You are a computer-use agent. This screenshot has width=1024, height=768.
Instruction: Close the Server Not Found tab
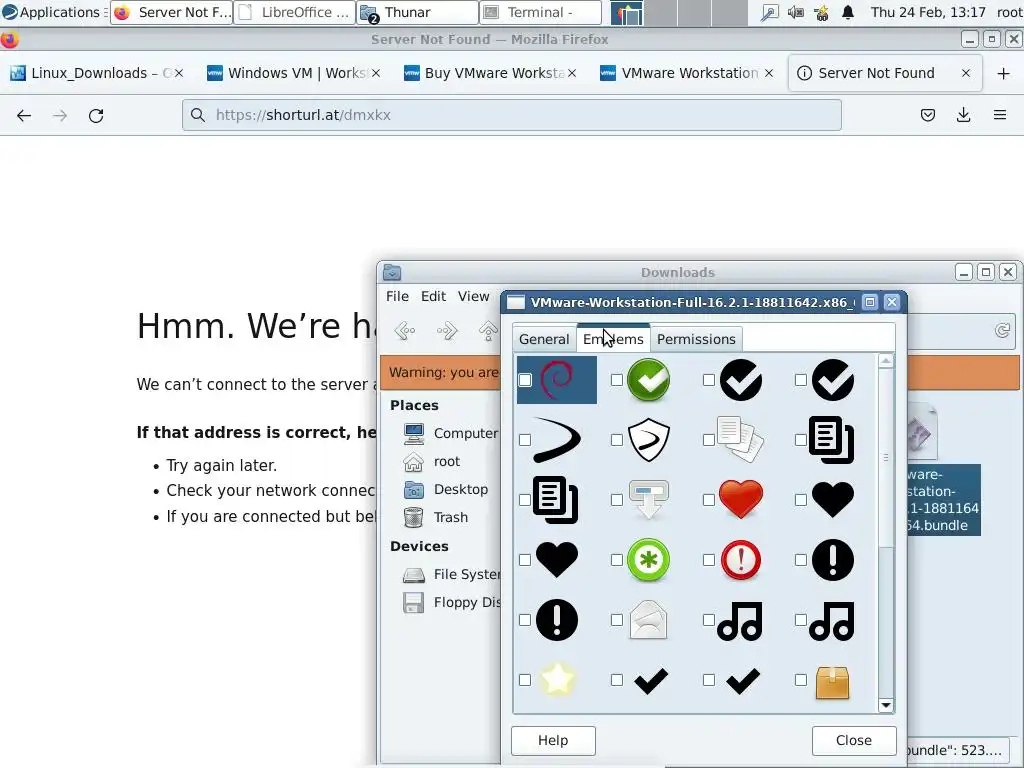966,73
